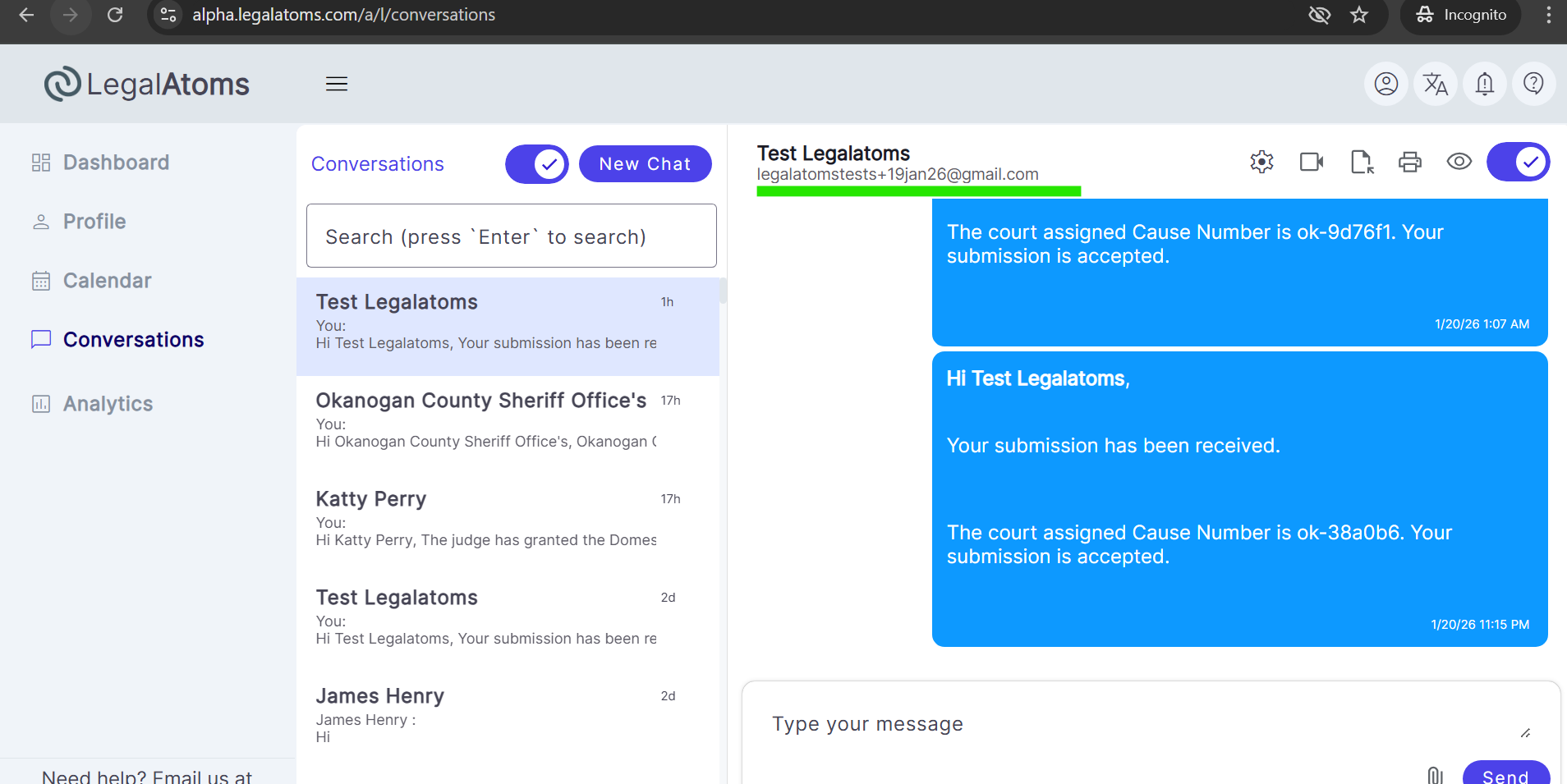This screenshot has height=784, width=1567.
Task: Attach a file with paperclip icon
Action: 1435,775
